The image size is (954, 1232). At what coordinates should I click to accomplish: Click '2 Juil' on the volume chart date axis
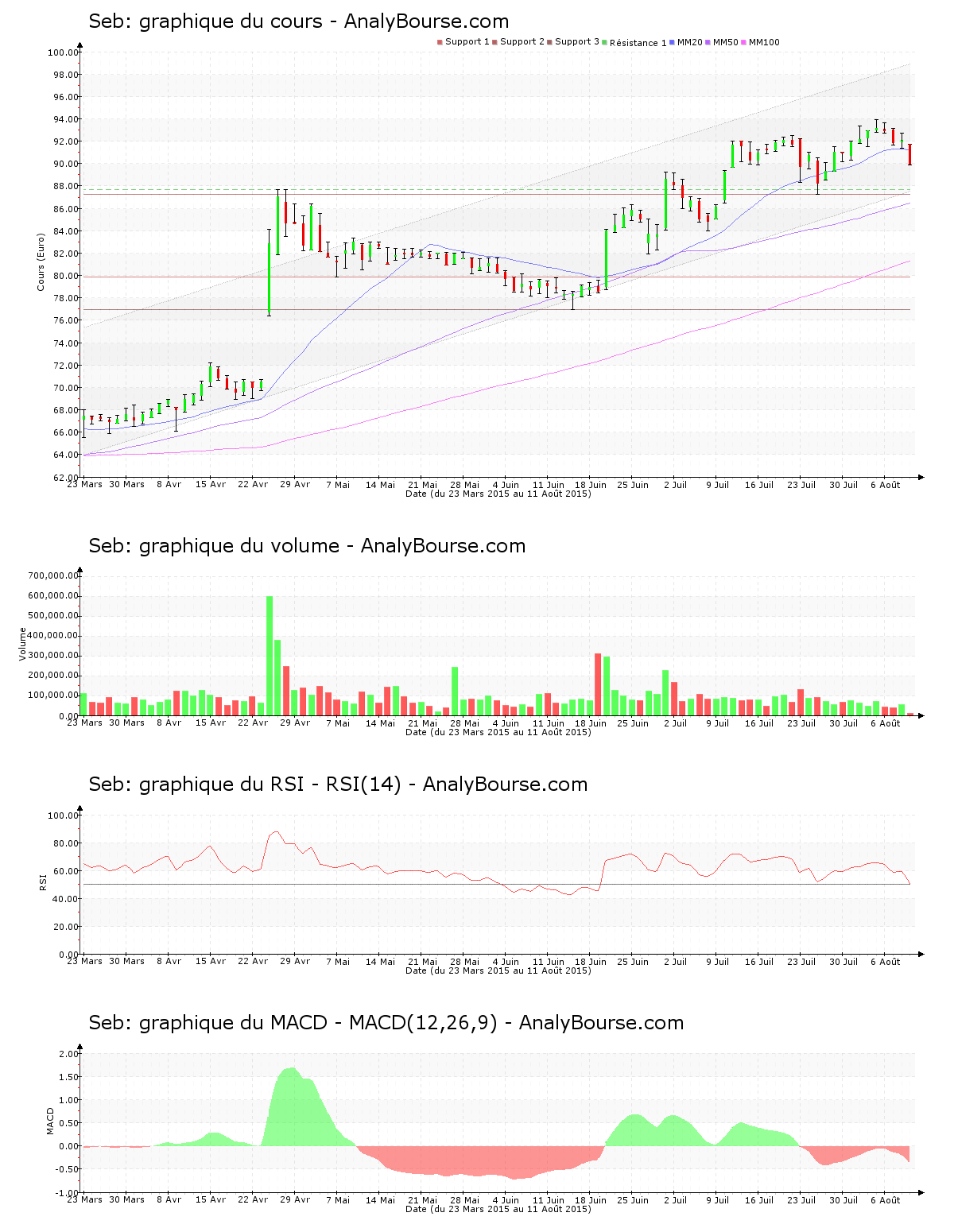tap(676, 723)
